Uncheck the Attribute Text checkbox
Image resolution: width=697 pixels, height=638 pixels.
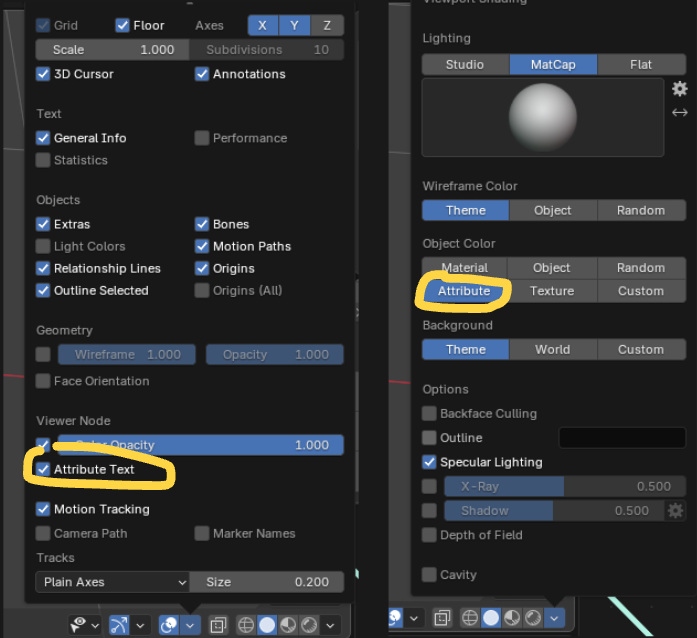[x=43, y=469]
